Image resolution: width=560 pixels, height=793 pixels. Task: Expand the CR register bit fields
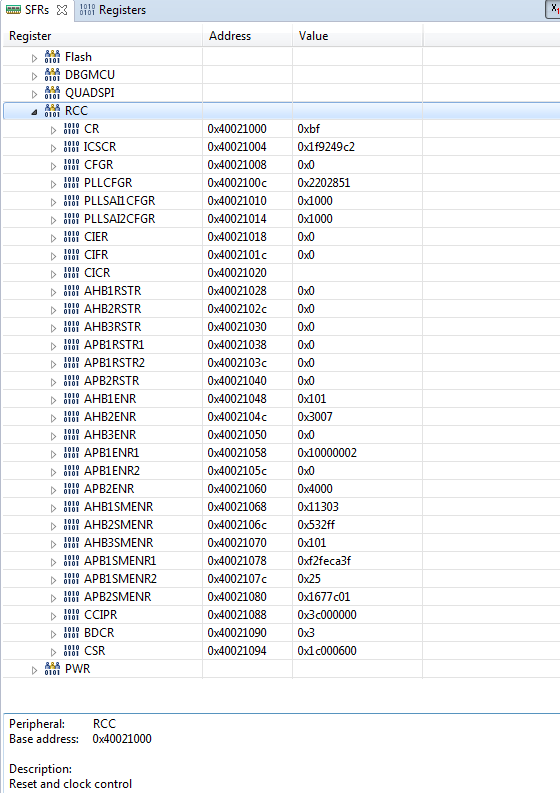pyautogui.click(x=53, y=130)
